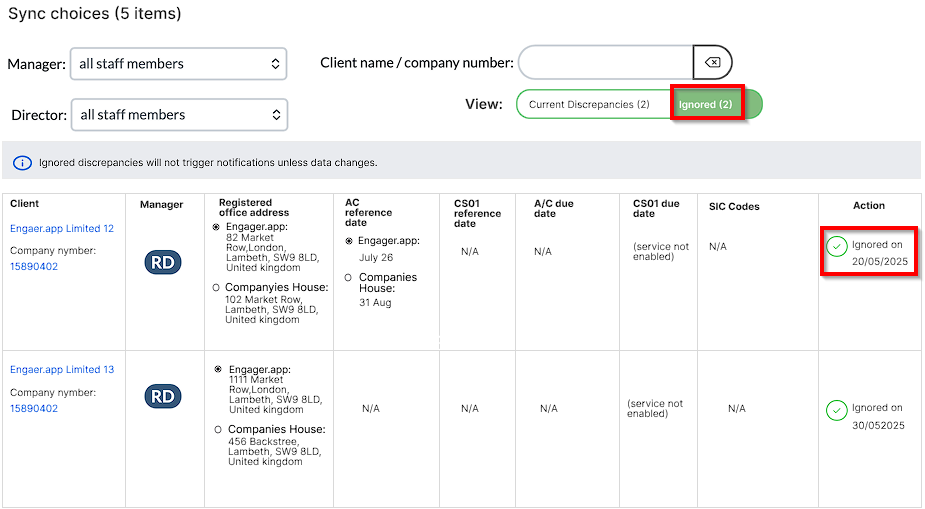Screen dimensions: 925x509
Task: Select Engager.app address radio for Limited 13
Action: click(x=218, y=369)
